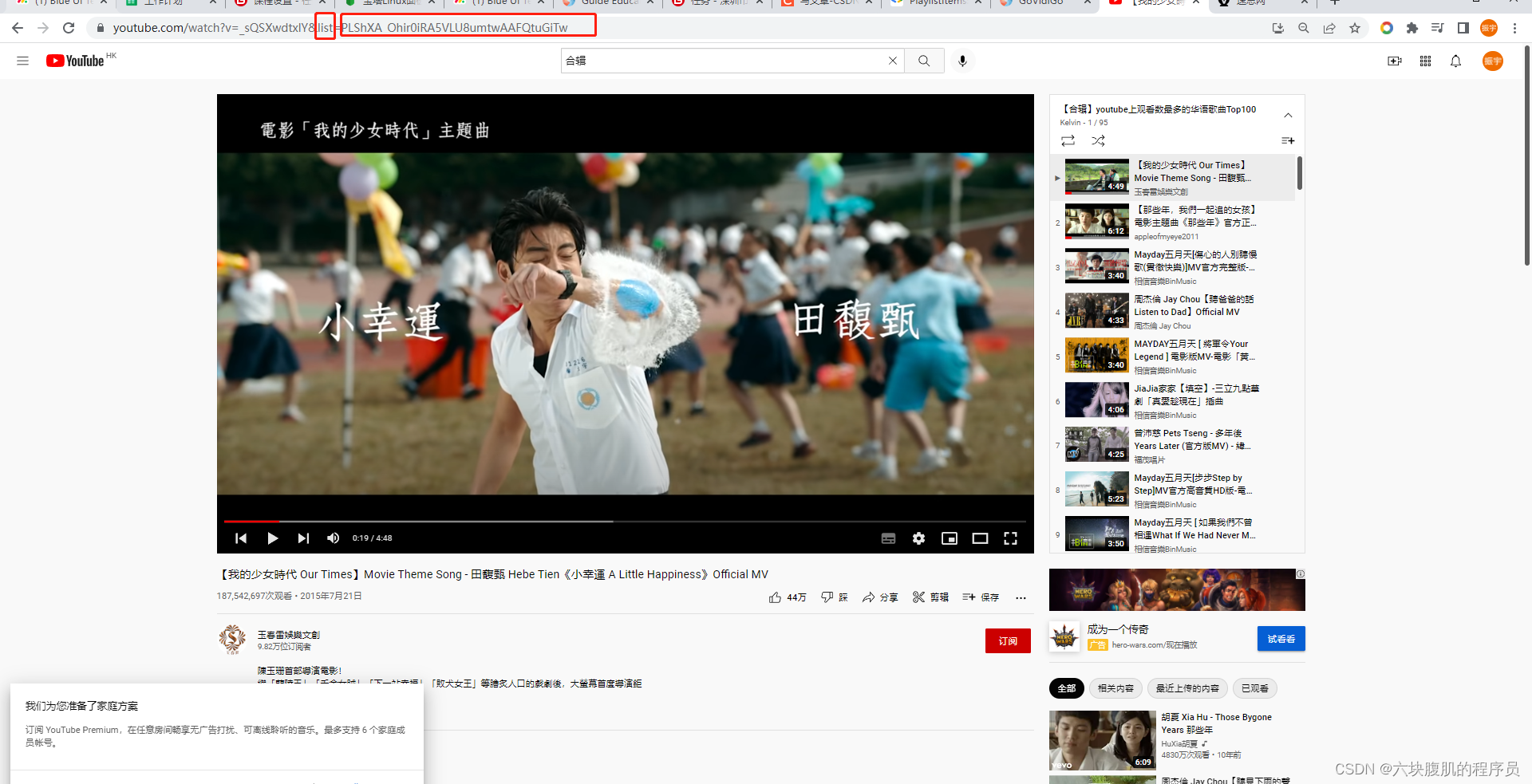Go to previous video
1532x784 pixels.
[241, 538]
